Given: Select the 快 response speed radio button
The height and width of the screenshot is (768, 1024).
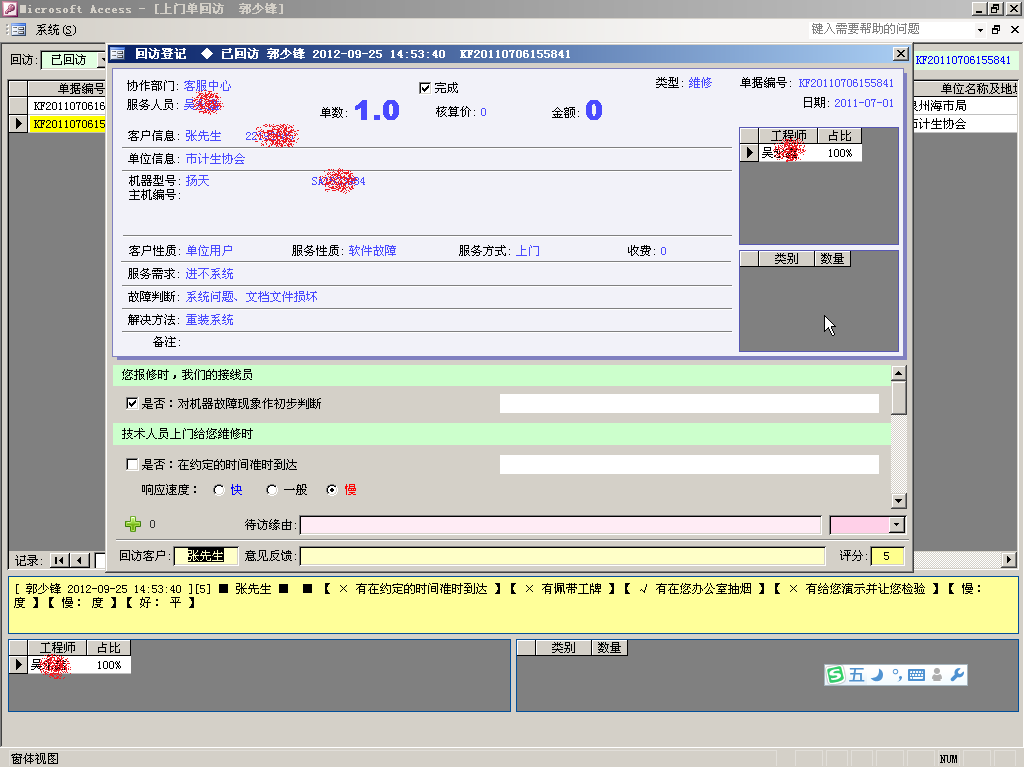Looking at the screenshot, I should (220, 490).
